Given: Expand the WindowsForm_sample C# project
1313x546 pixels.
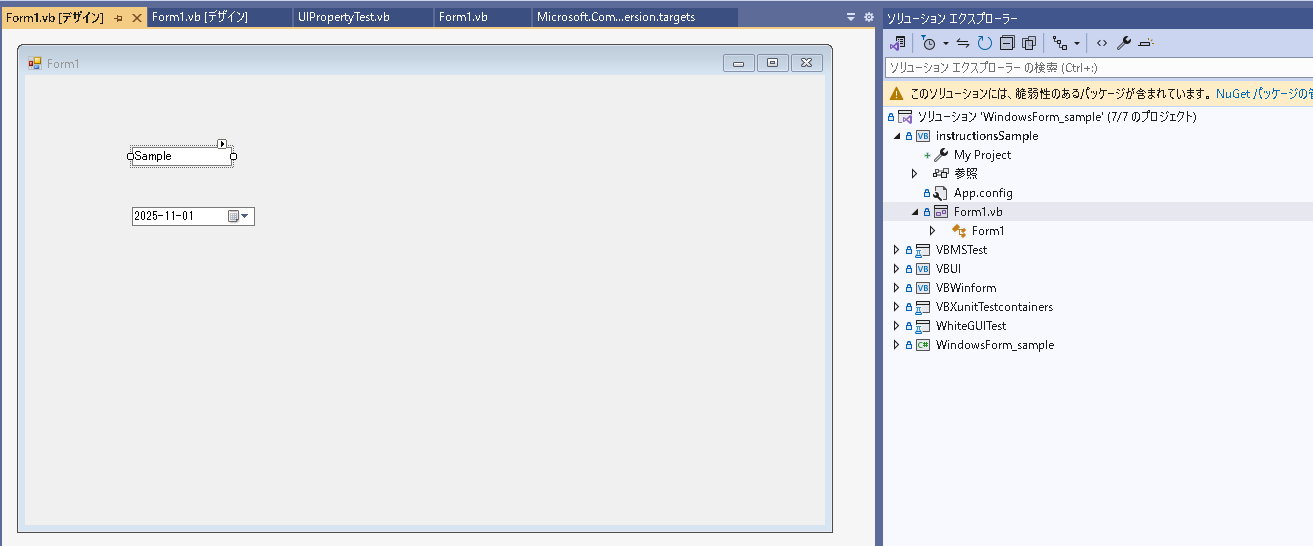Looking at the screenshot, I should pyautogui.click(x=896, y=345).
